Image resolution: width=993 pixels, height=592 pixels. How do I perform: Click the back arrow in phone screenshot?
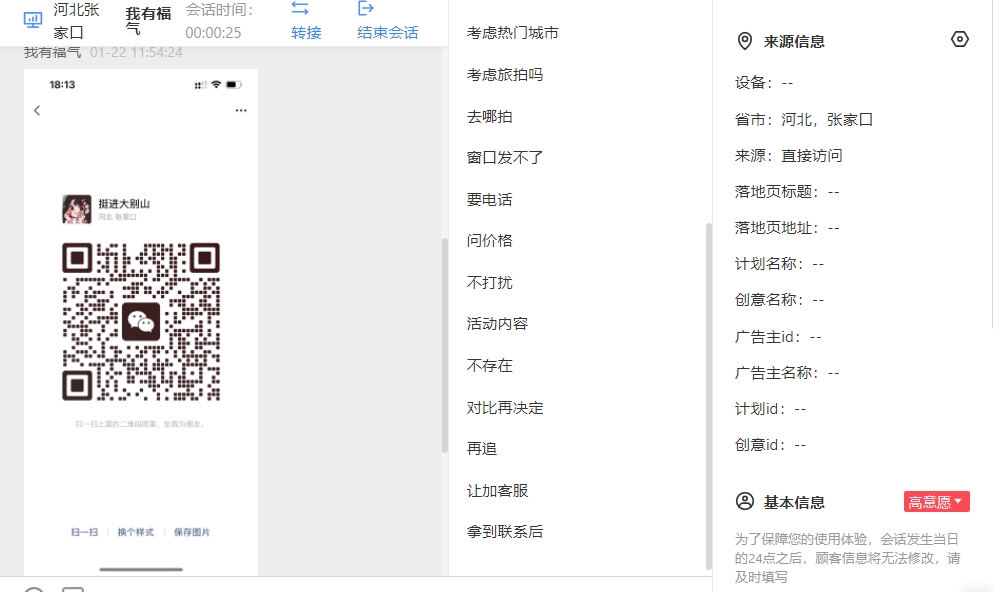pyautogui.click(x=37, y=110)
